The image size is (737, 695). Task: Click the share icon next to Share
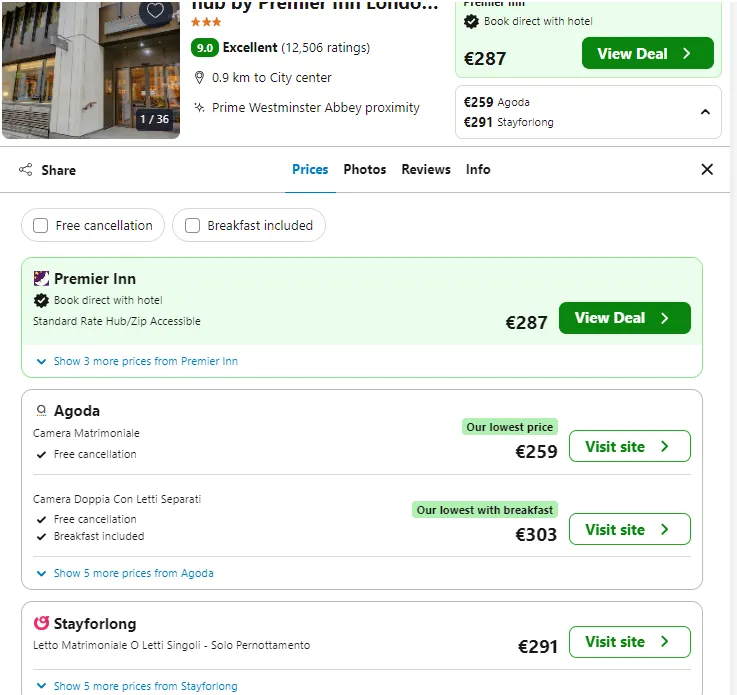pyautogui.click(x=26, y=170)
